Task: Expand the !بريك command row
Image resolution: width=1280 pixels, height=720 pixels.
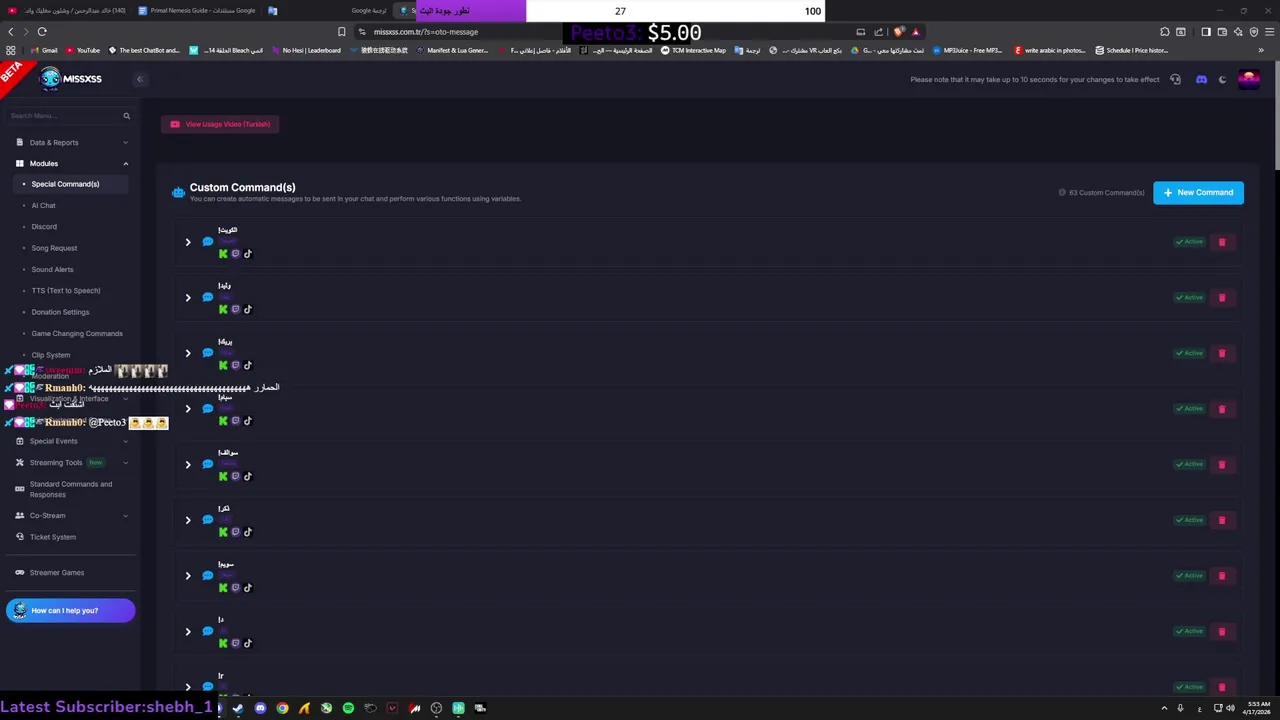Action: (187, 353)
